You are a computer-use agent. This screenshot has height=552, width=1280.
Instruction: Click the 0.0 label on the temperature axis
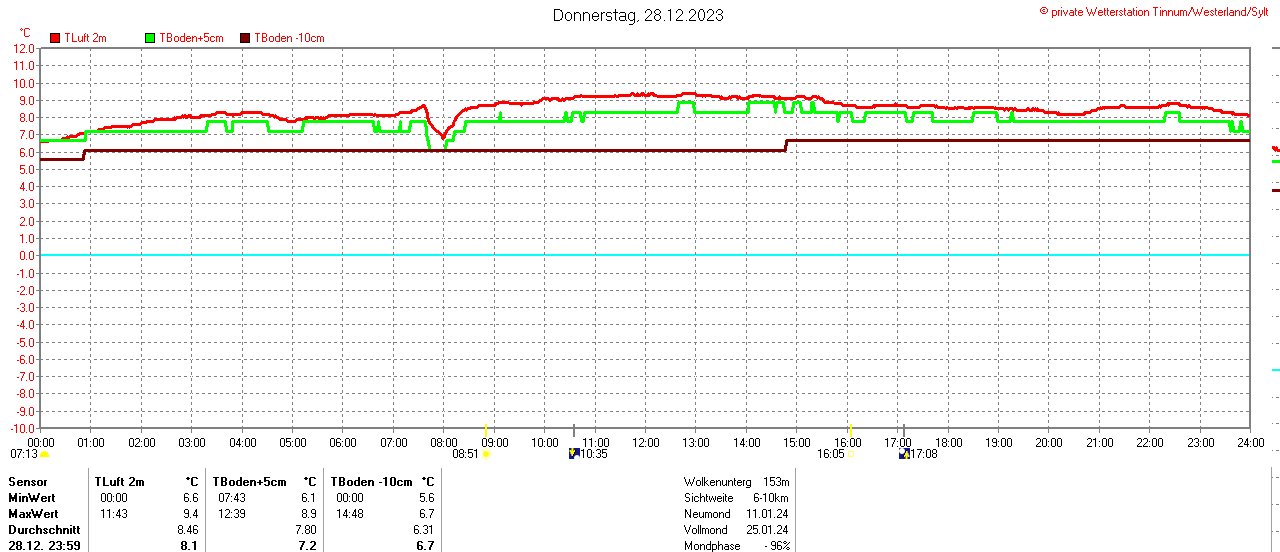click(25, 256)
